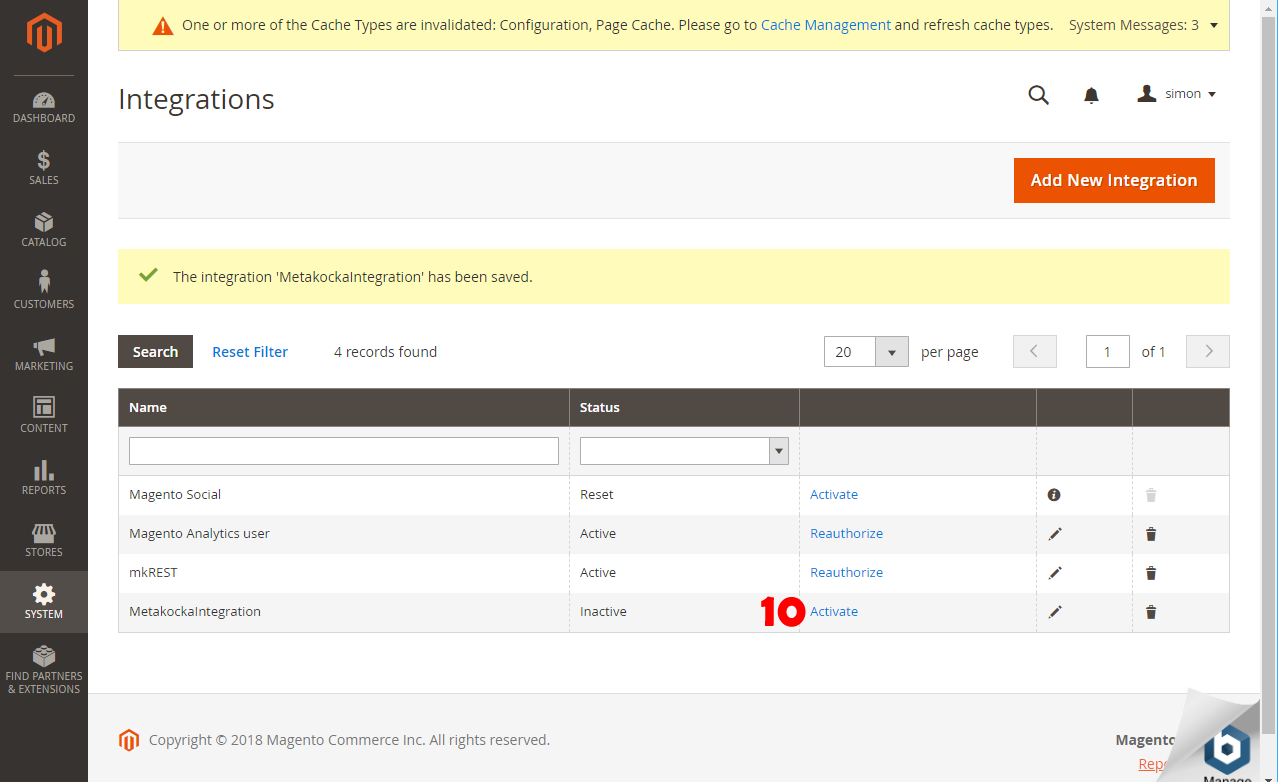Open the Dashboard menu
The image size is (1279, 782).
[44, 107]
